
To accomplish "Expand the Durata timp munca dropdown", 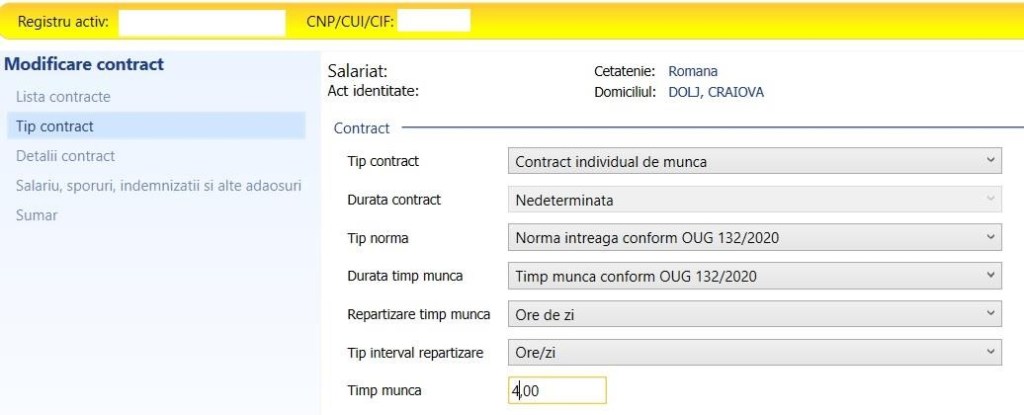I will coord(754,275).
